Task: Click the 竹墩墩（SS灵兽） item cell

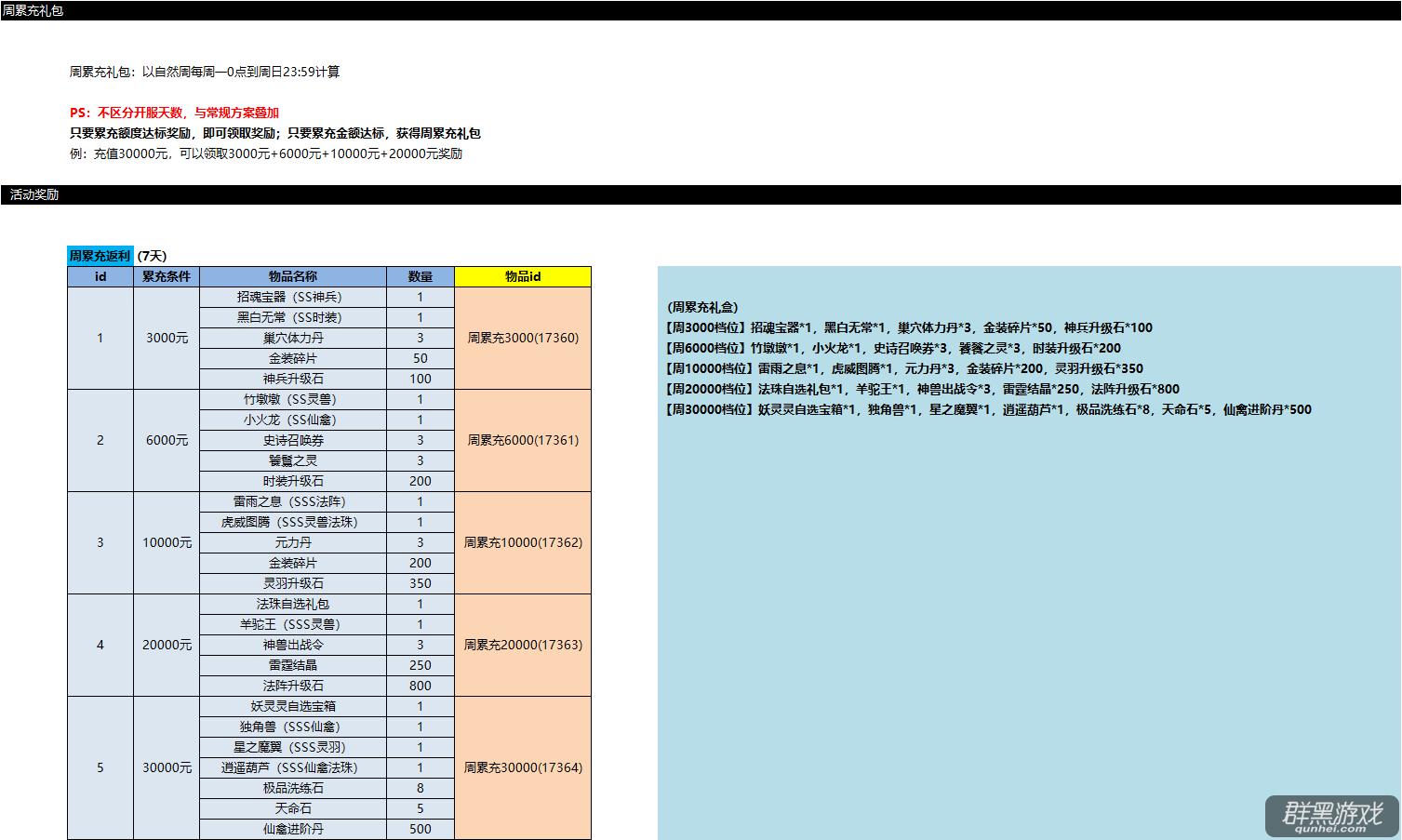Action: click(293, 399)
